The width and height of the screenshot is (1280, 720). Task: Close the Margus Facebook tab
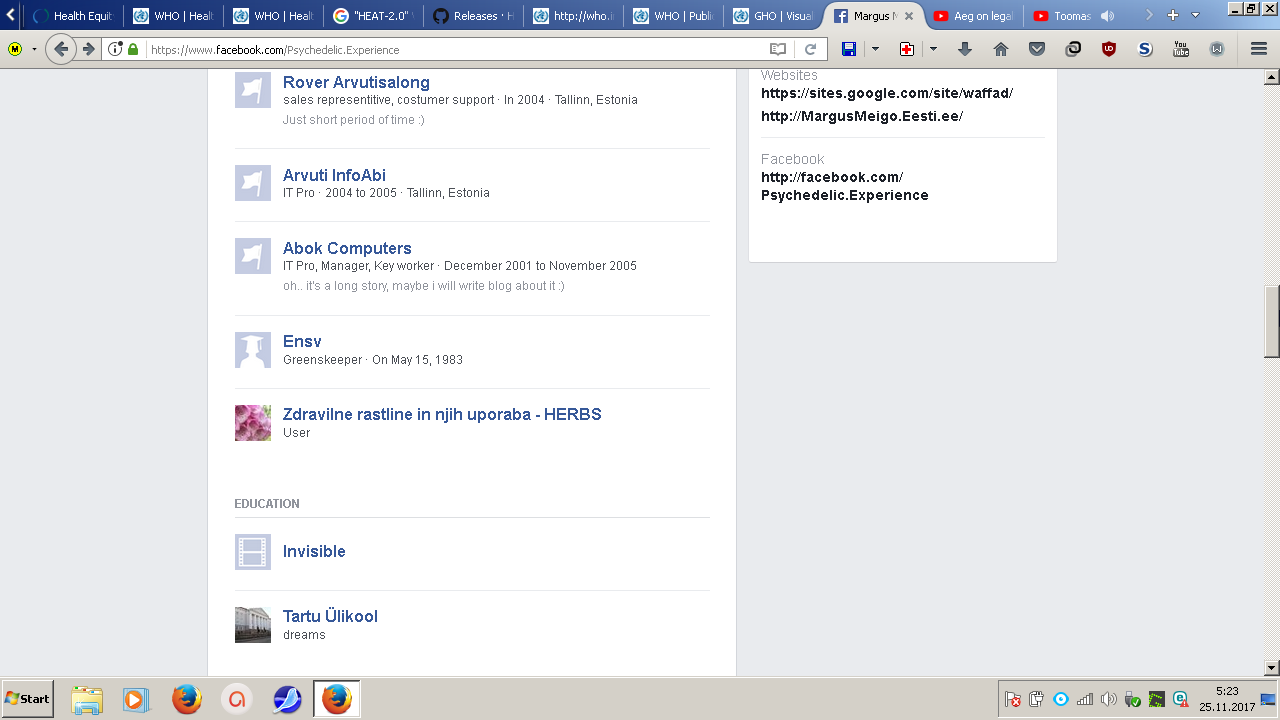908,16
